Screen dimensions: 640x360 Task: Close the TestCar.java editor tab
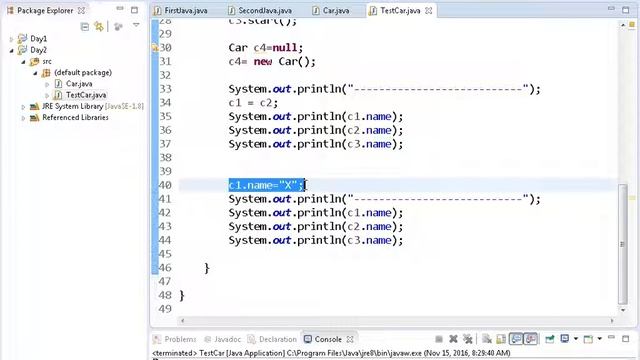pyautogui.click(x=428, y=11)
